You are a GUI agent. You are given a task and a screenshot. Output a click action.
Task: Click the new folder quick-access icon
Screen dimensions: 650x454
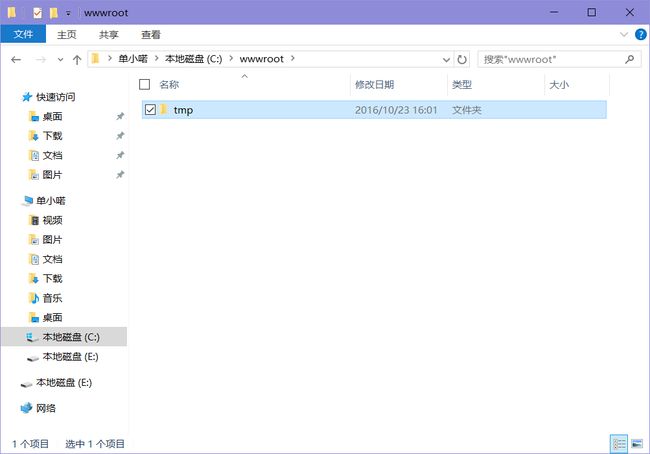coord(53,13)
